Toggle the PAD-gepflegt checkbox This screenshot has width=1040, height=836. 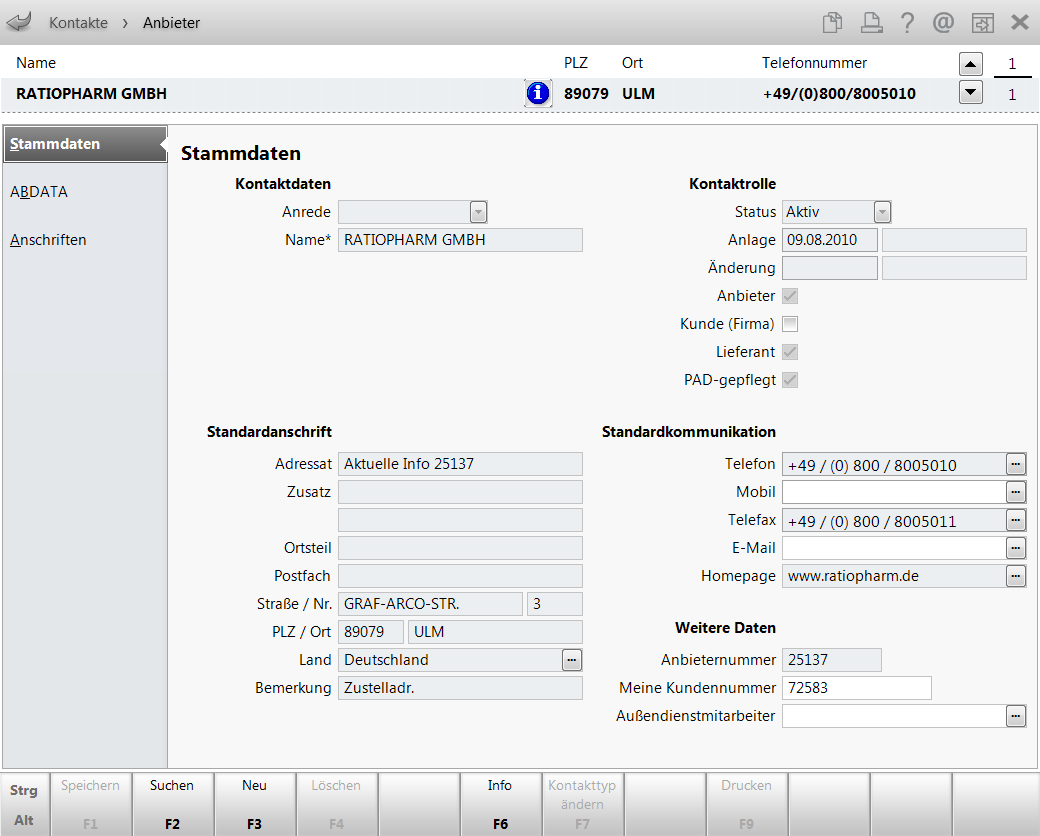[790, 380]
